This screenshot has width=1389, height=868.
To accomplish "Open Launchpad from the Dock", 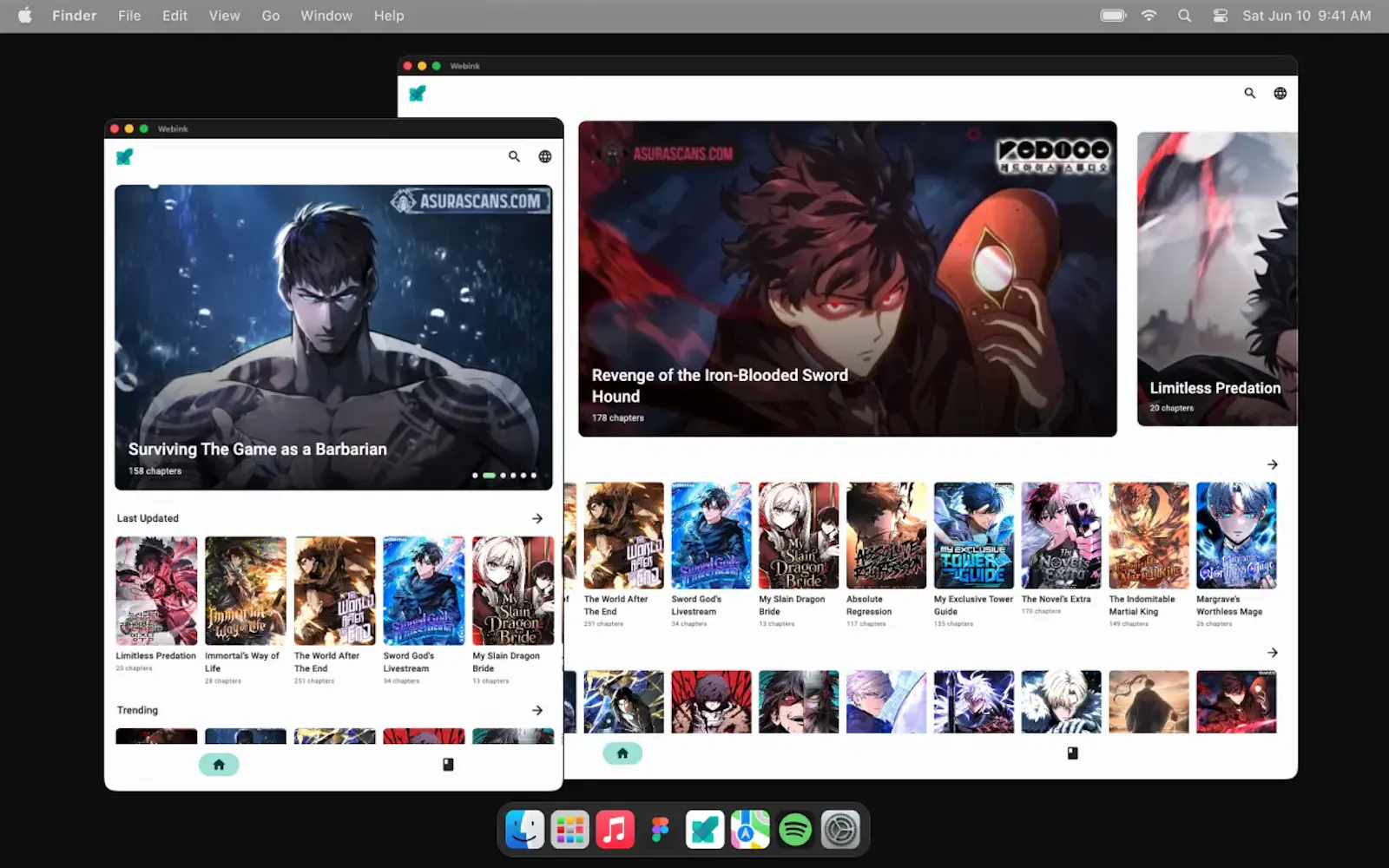I will pos(570,830).
